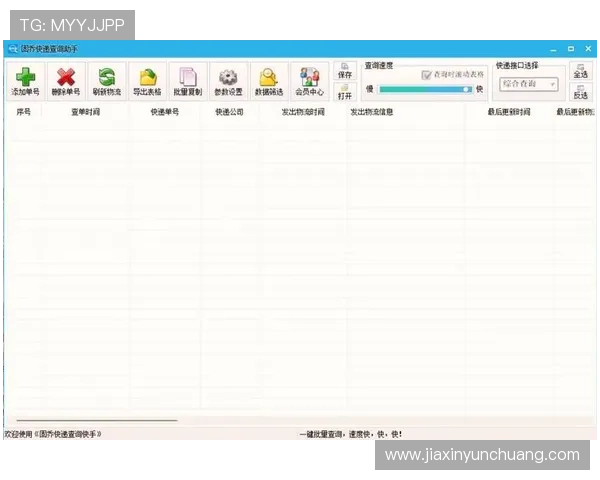The height and width of the screenshot is (480, 600).
Task: Click the 快递公司 column header
Action: click(x=229, y=112)
